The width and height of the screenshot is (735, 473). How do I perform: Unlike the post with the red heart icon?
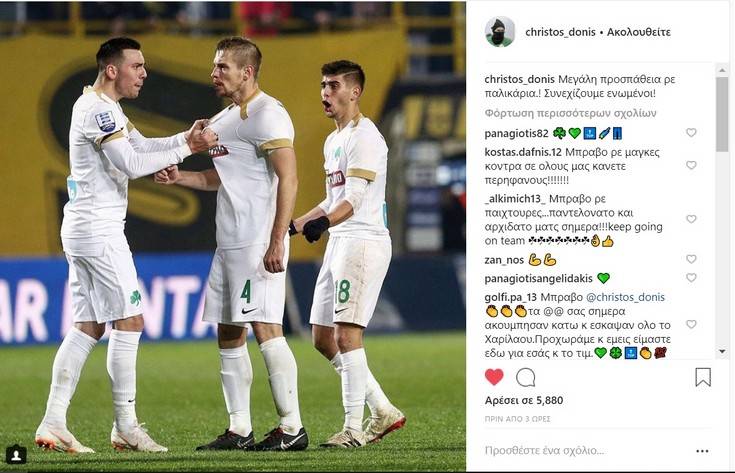click(x=494, y=377)
